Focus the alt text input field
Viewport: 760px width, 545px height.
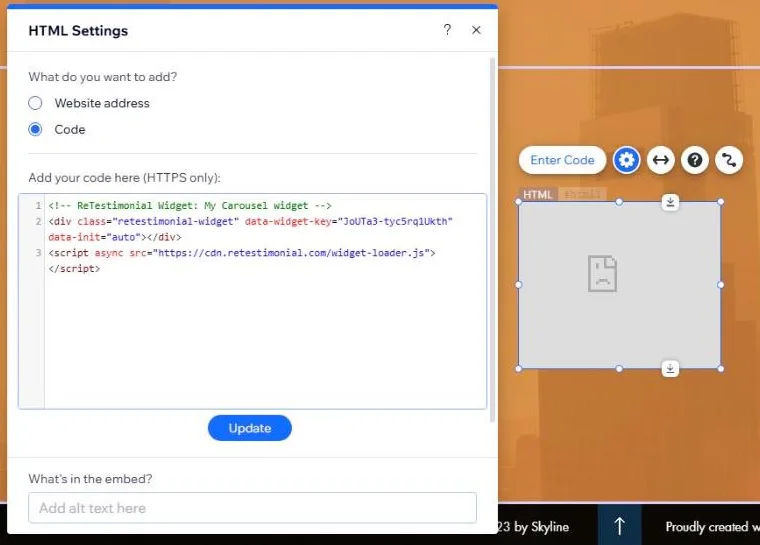[x=253, y=508]
